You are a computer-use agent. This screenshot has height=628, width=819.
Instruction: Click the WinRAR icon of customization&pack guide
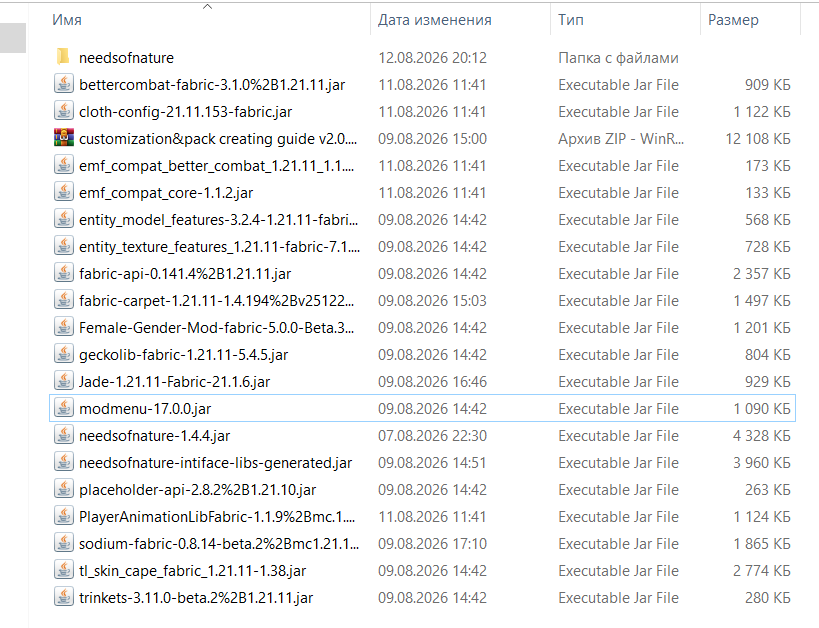[x=64, y=138]
